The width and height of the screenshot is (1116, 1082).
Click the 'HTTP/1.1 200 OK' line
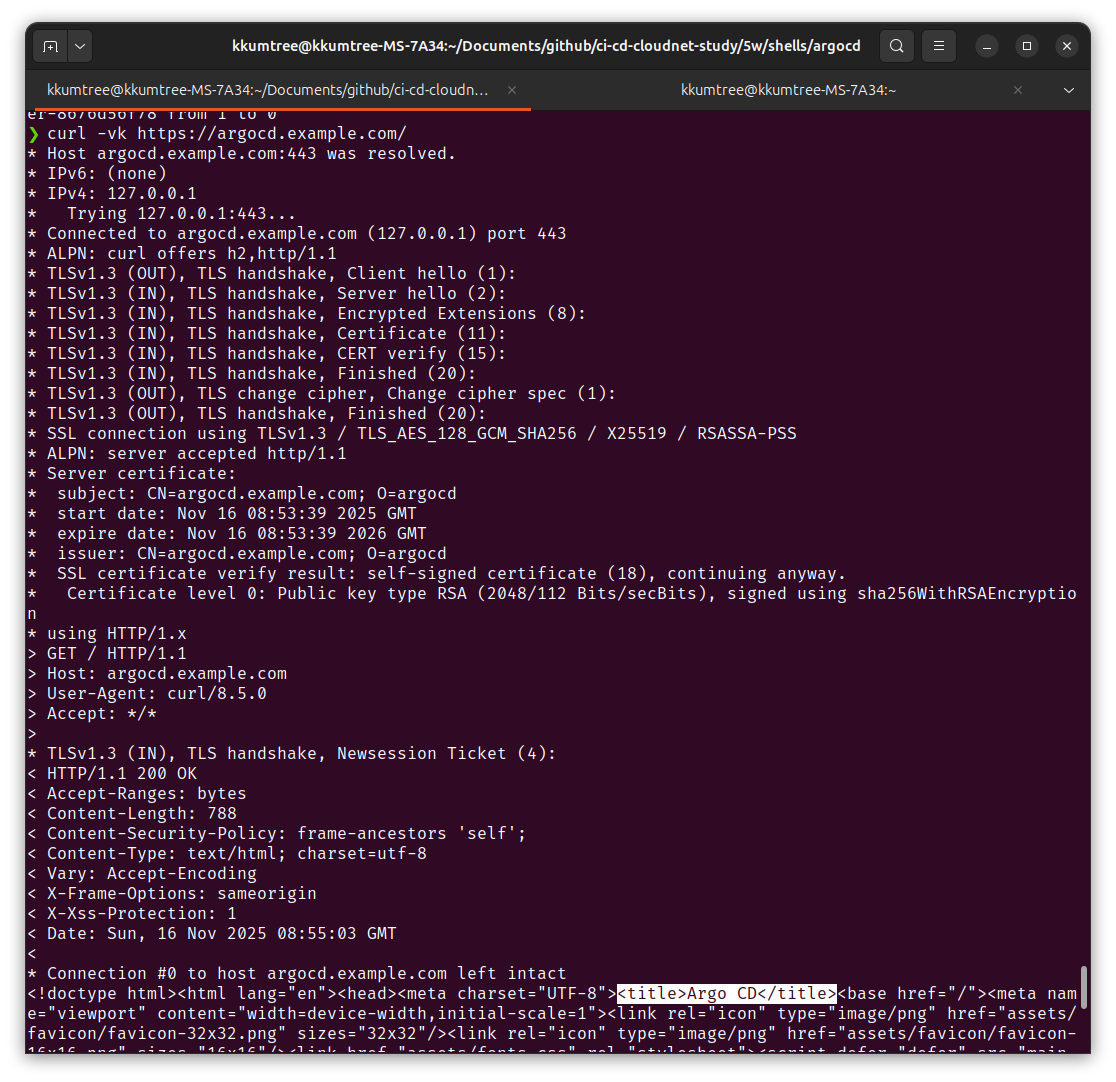tap(112, 774)
